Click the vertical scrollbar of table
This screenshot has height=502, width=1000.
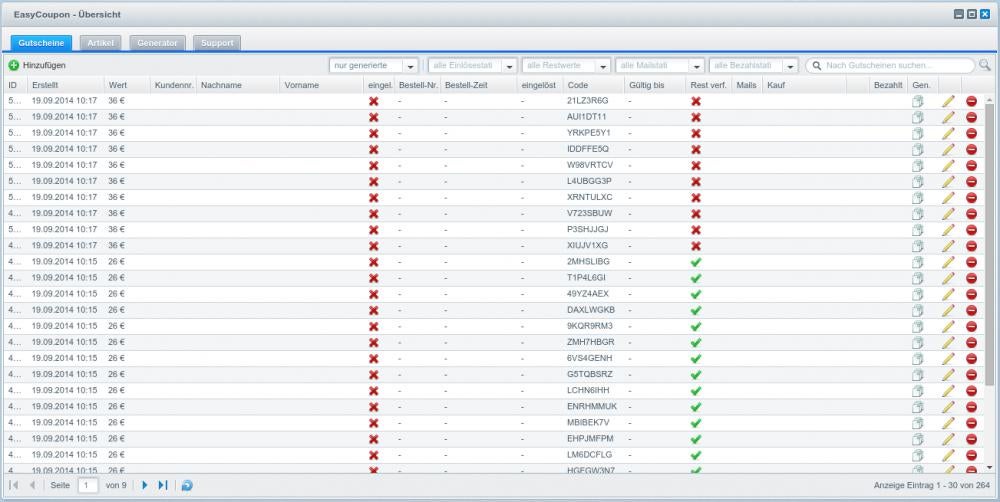click(x=990, y=244)
